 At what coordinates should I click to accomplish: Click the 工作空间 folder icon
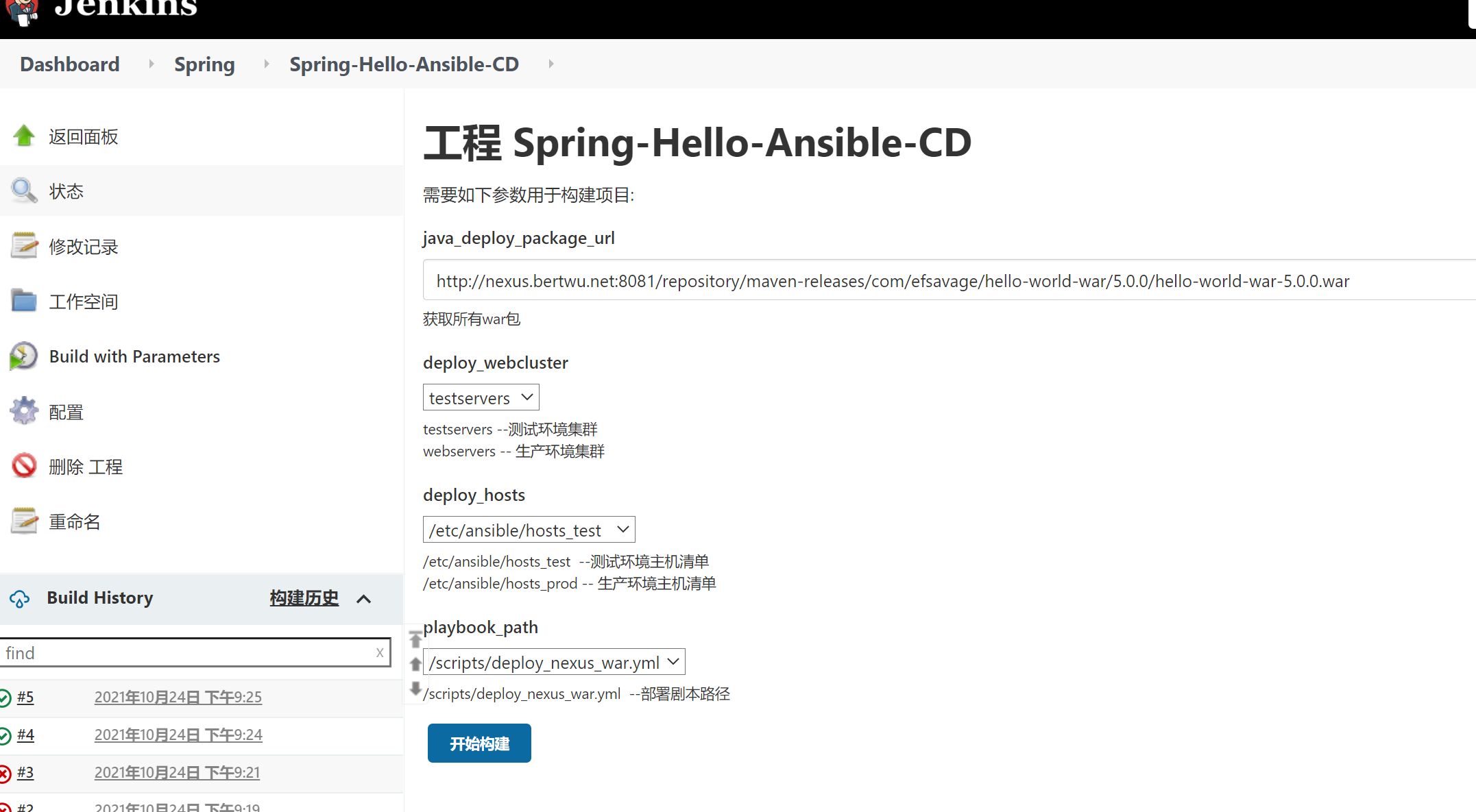[x=24, y=300]
